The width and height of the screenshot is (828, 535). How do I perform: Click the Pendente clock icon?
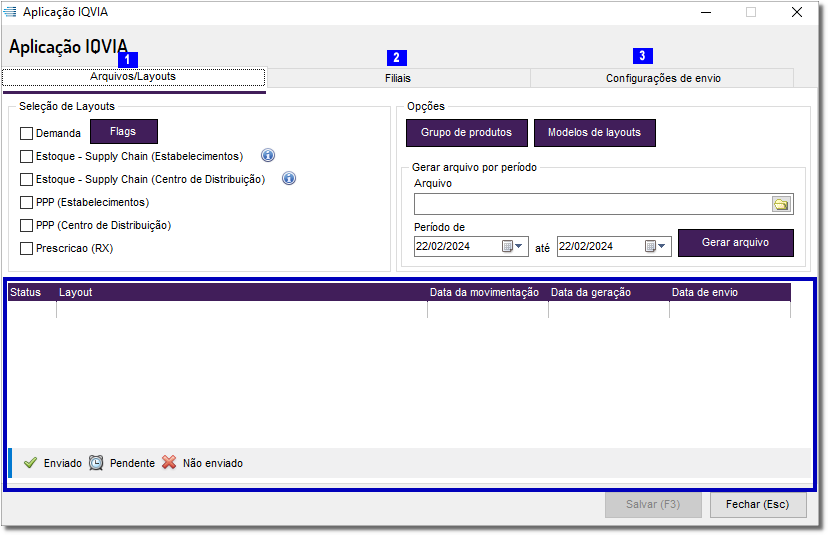pyautogui.click(x=96, y=463)
